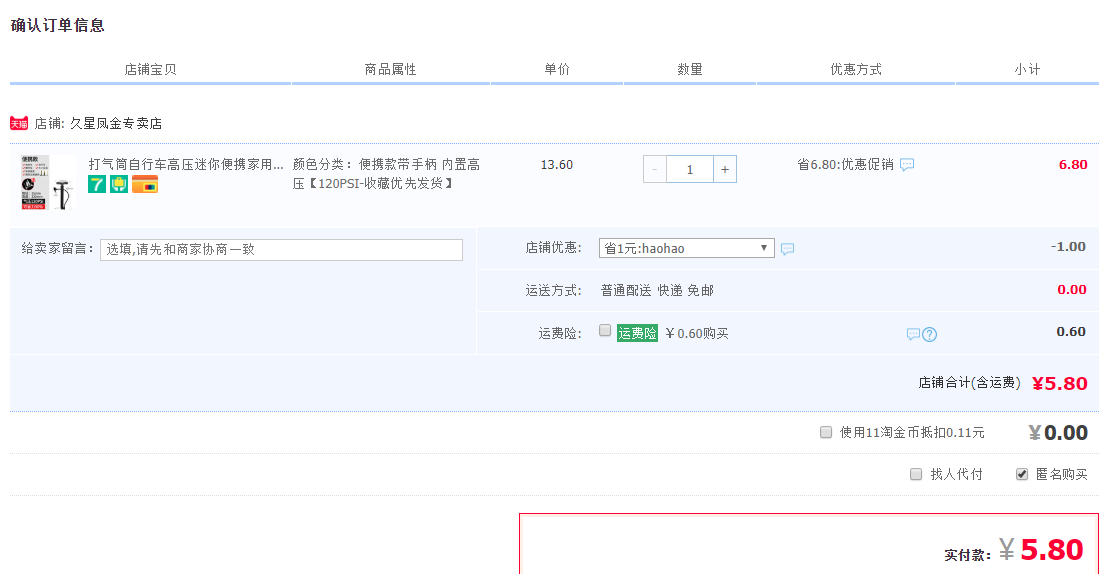This screenshot has width=1115, height=574.
Task: Click the 商品属性 column header
Action: (x=390, y=70)
